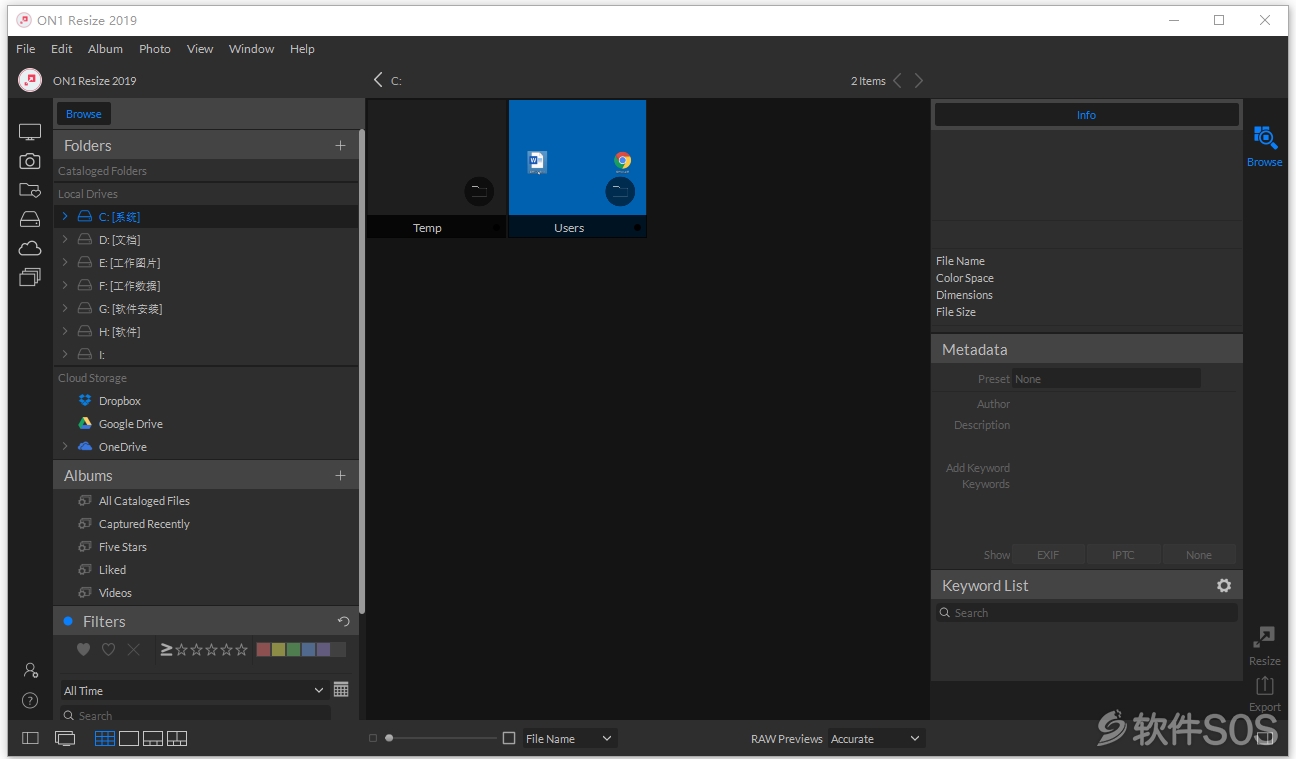
Task: Switch to compare view layout
Action: pos(177,739)
